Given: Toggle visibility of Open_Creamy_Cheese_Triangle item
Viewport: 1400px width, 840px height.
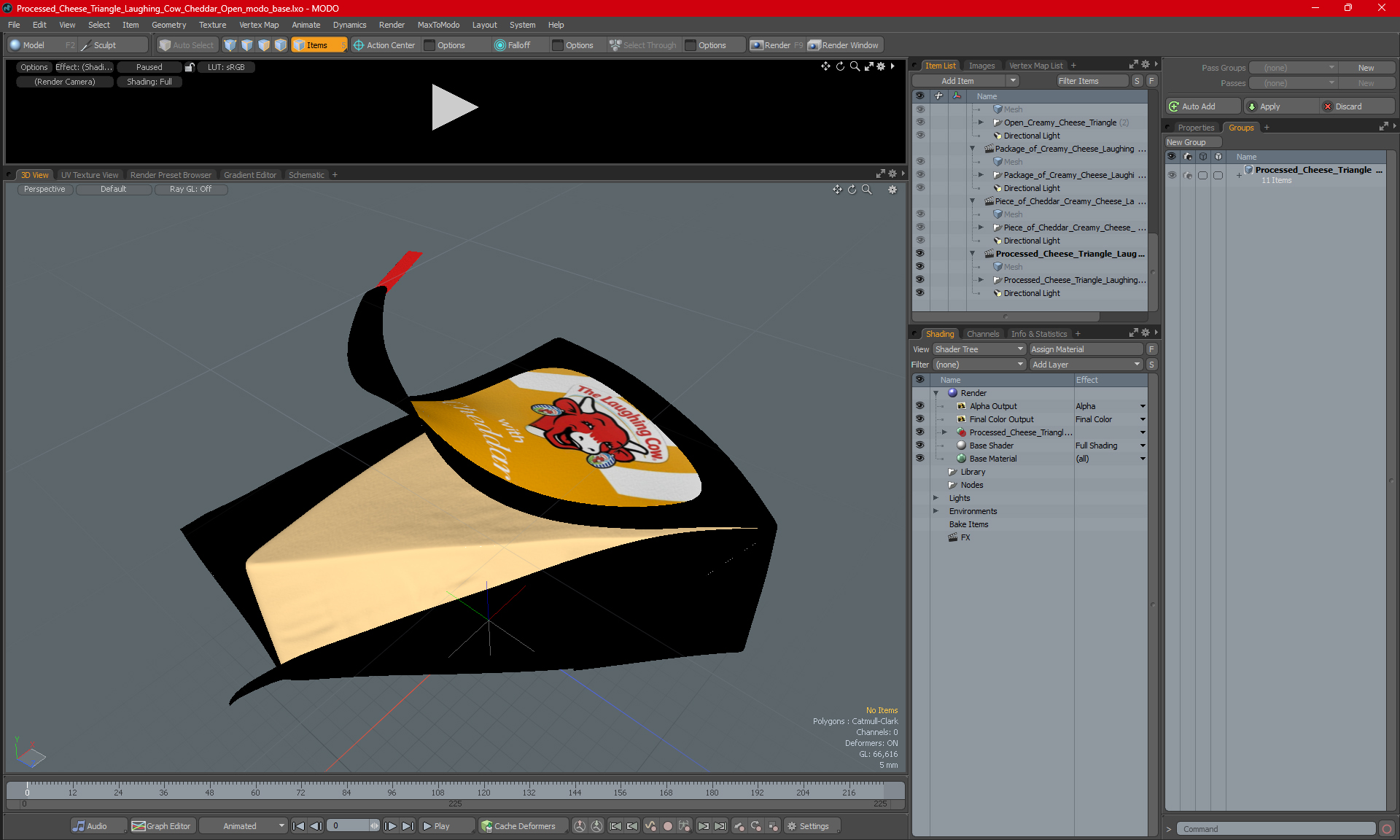Looking at the screenshot, I should click(920, 122).
